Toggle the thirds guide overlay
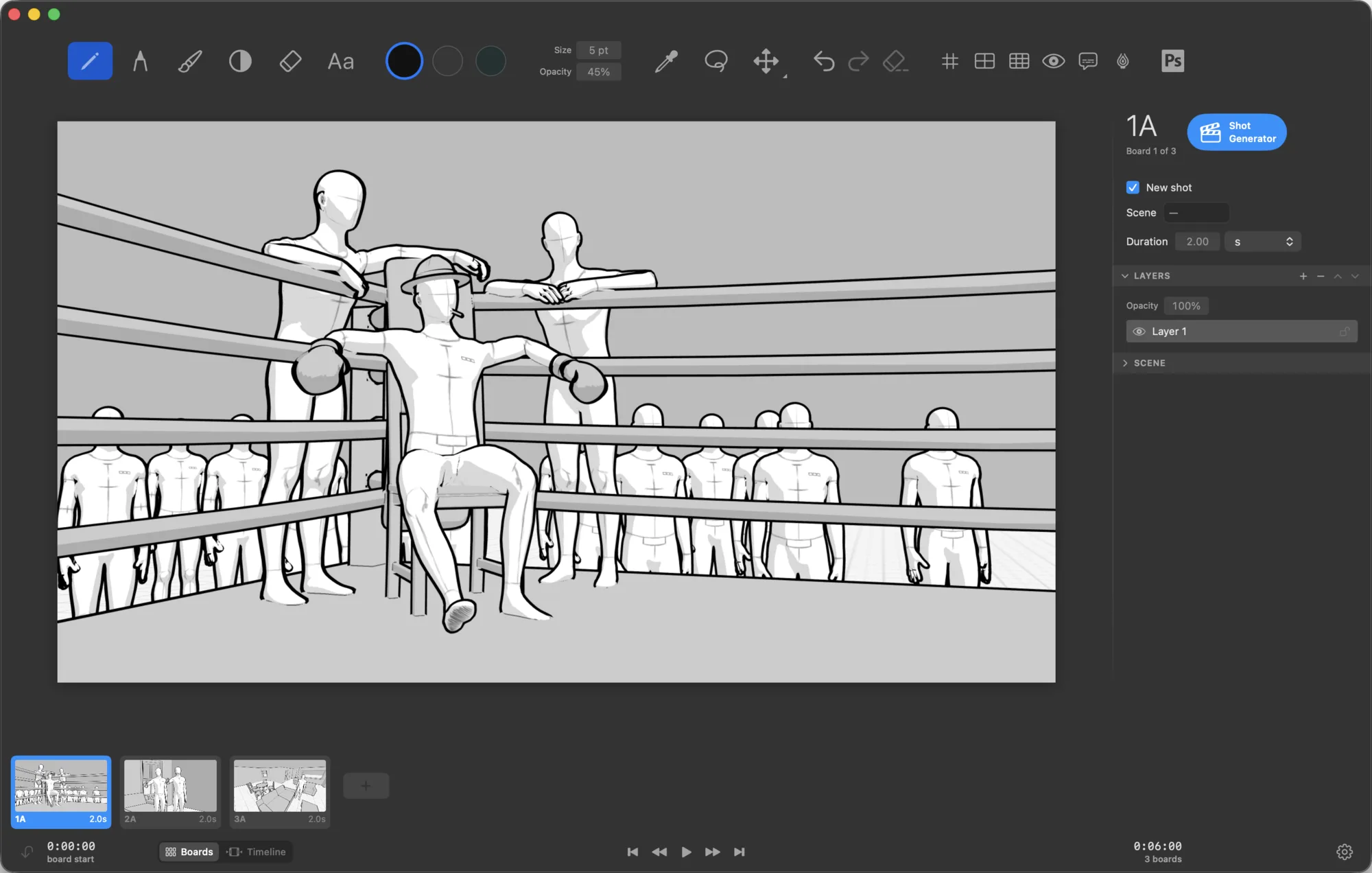1372x873 pixels. point(1019,61)
